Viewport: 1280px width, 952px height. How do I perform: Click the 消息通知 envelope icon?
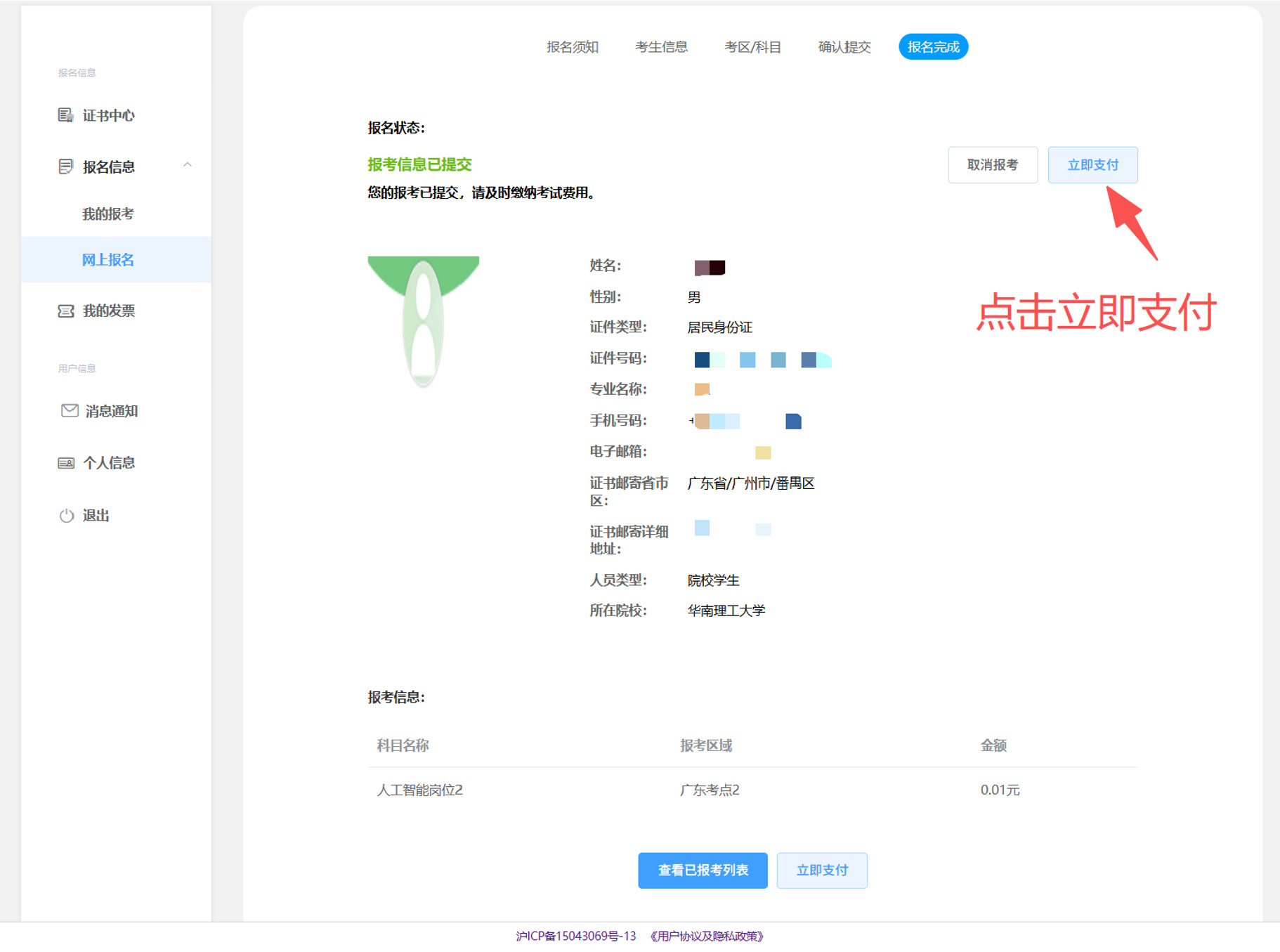pos(70,410)
